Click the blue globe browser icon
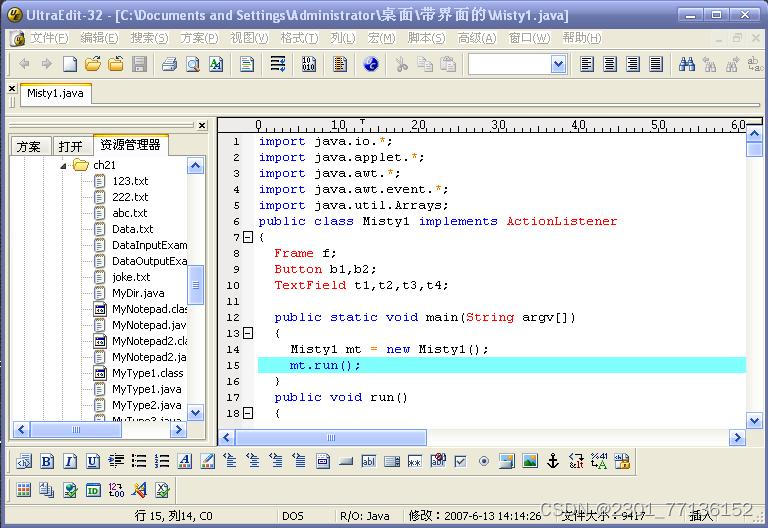Screen dimensions: 768x528 coord(371,64)
